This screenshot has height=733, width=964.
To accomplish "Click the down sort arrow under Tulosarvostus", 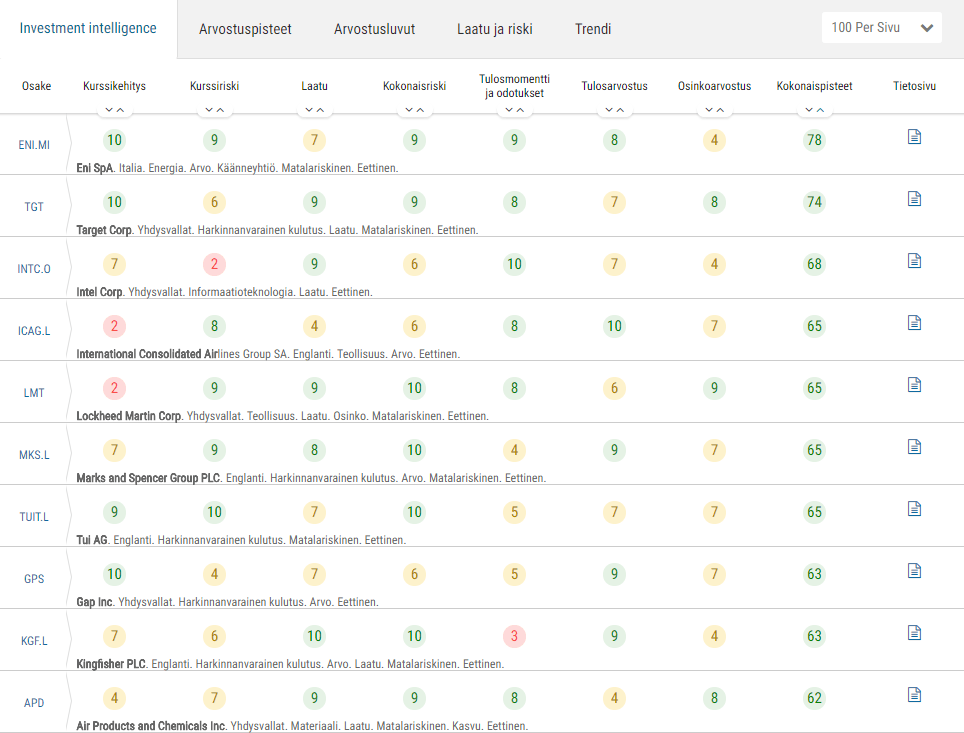I will point(609,109).
